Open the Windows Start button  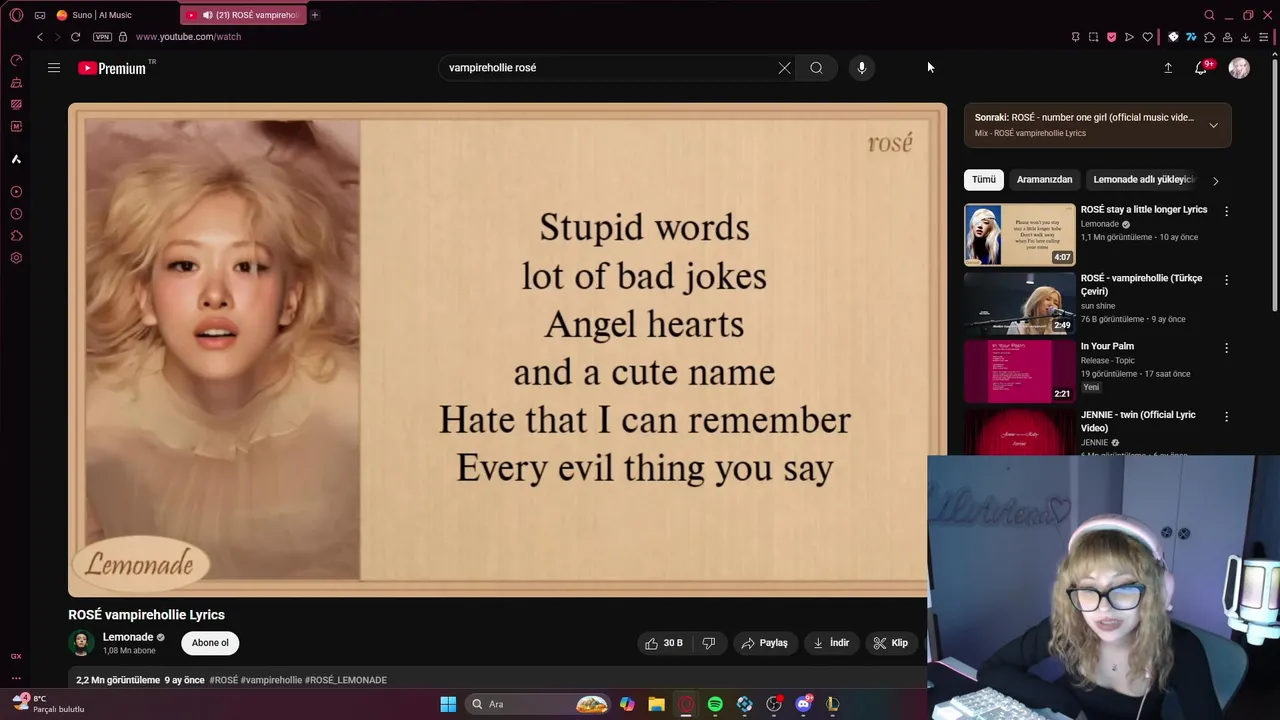pos(448,704)
